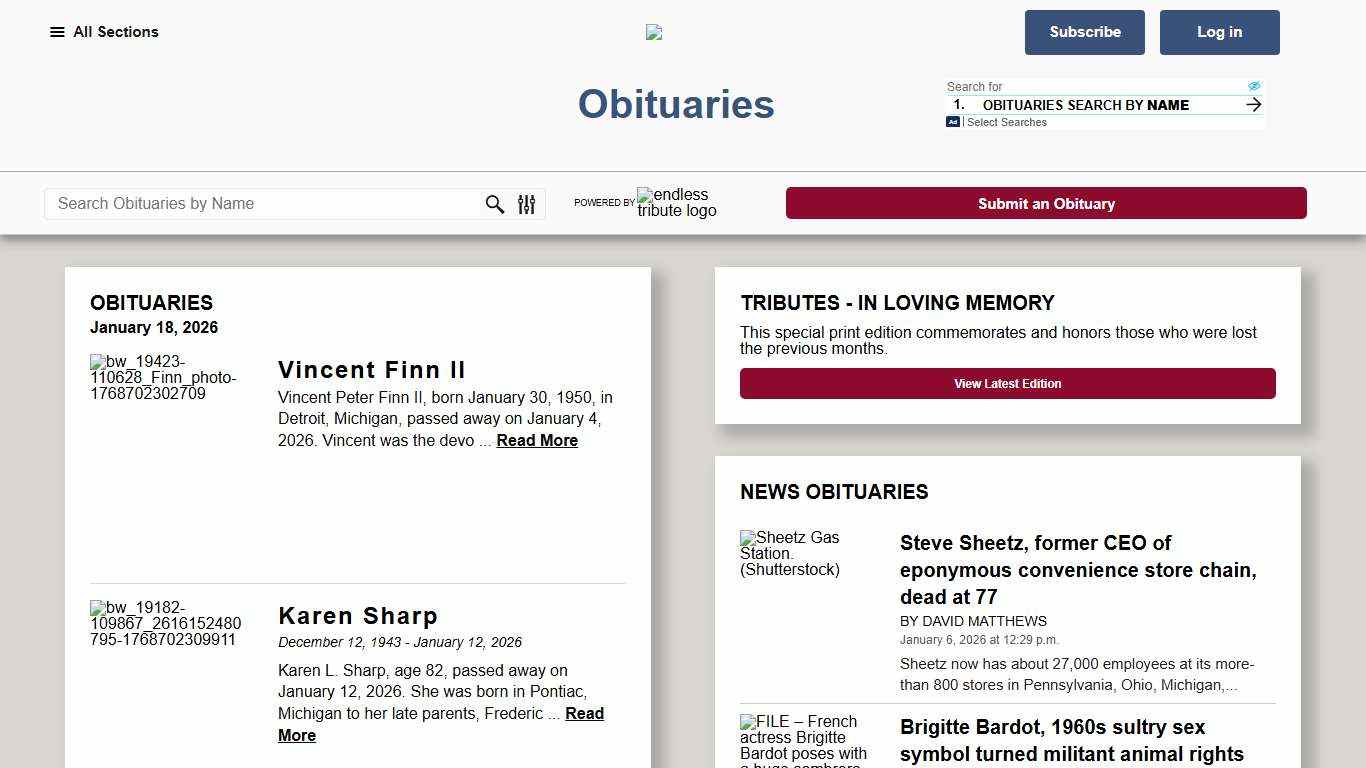This screenshot has width=1366, height=768.
Task: Open the All Sections hamburger menu
Action: pos(55,32)
